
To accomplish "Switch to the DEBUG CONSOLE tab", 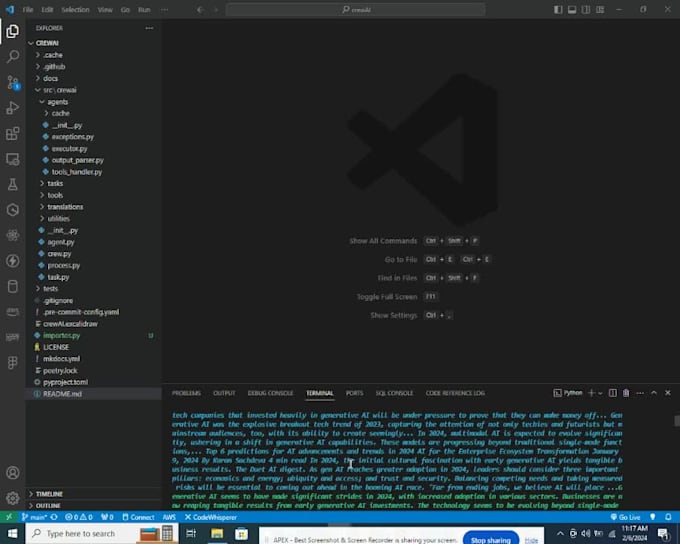I will (x=270, y=393).
